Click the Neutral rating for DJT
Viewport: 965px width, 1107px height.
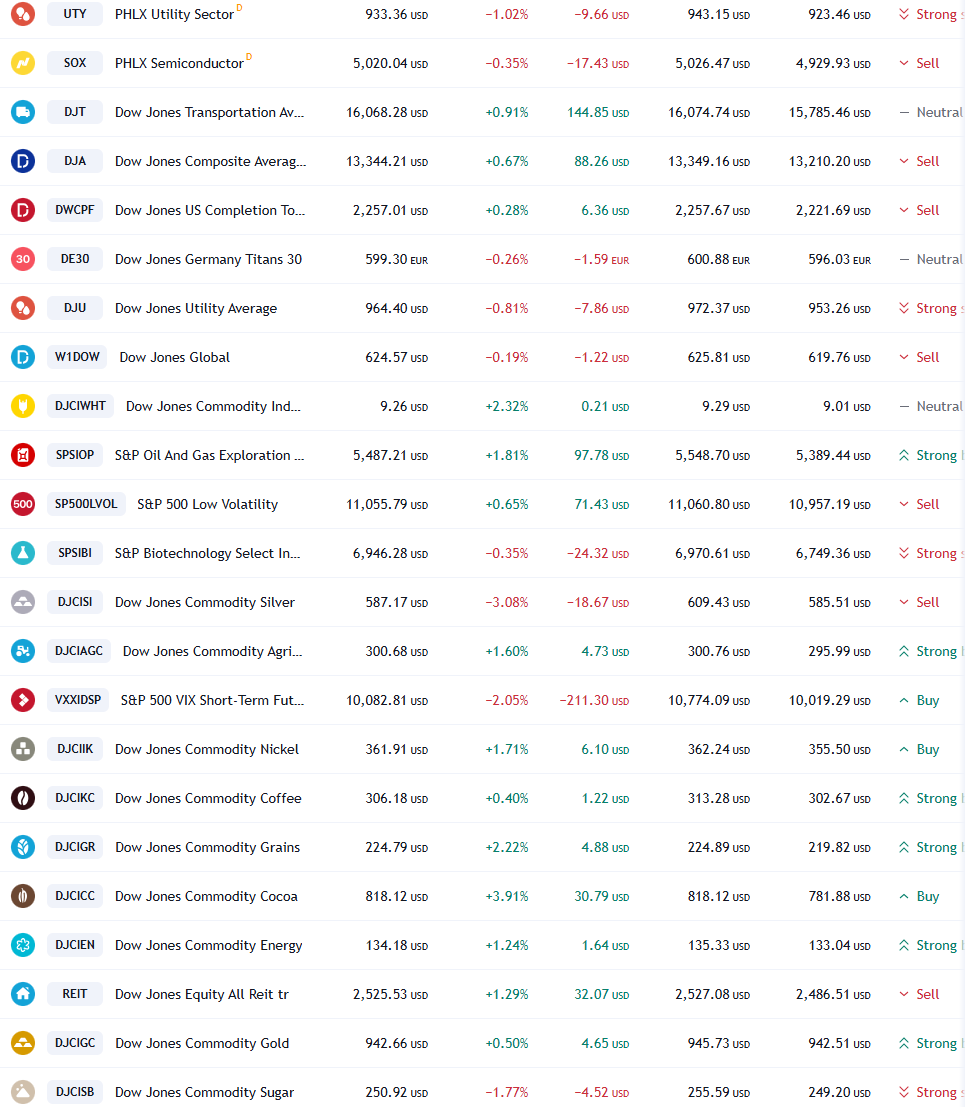pos(930,112)
